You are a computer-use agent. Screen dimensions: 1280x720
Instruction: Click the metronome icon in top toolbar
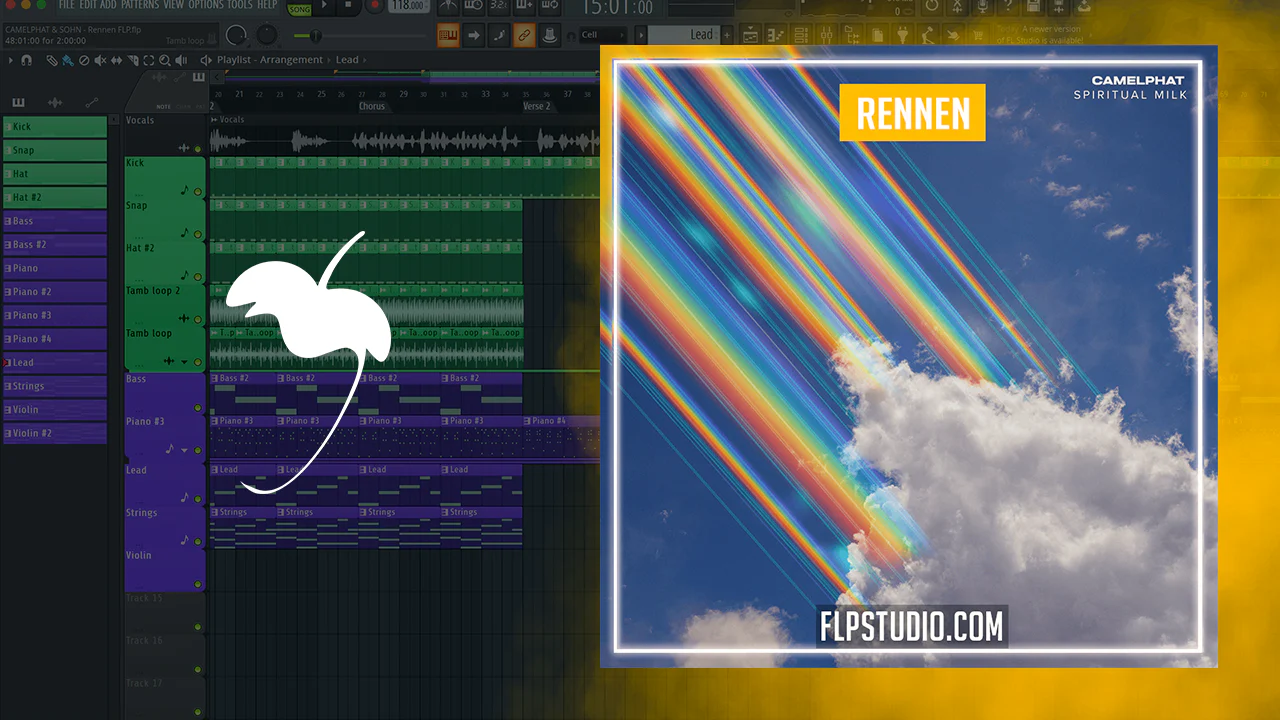(449, 7)
